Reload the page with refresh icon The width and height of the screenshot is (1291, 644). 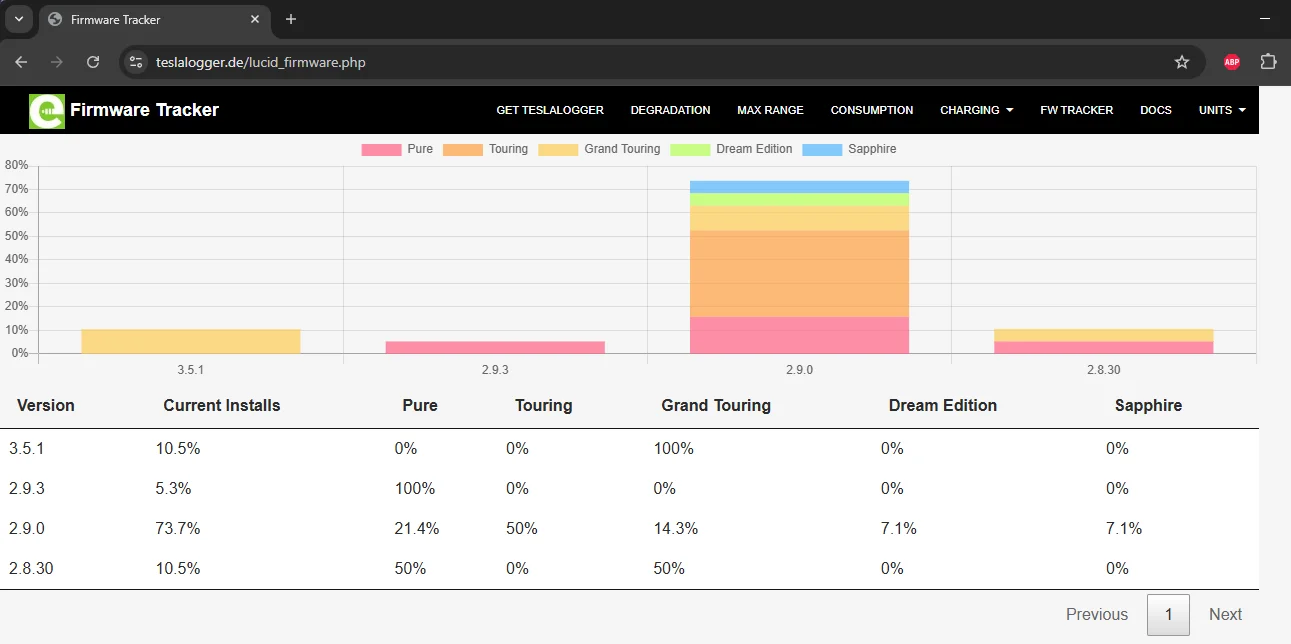pos(93,62)
